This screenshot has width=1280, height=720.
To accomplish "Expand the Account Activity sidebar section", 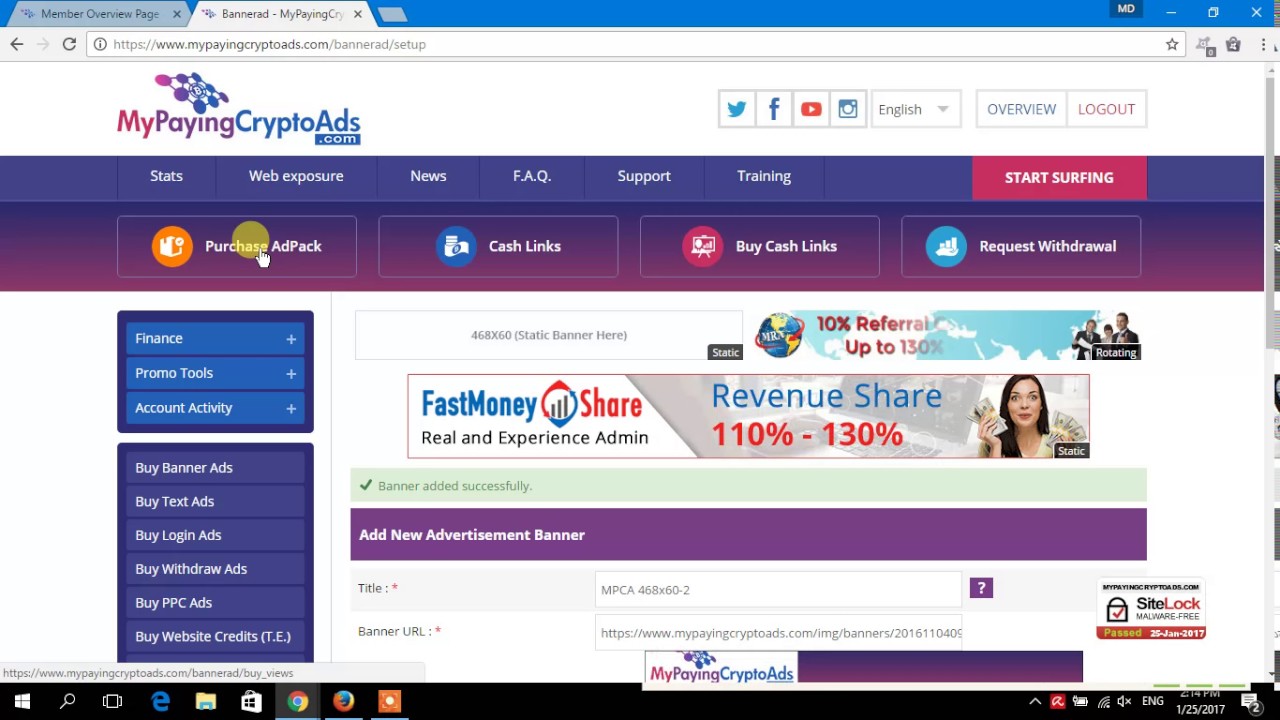I will point(215,408).
